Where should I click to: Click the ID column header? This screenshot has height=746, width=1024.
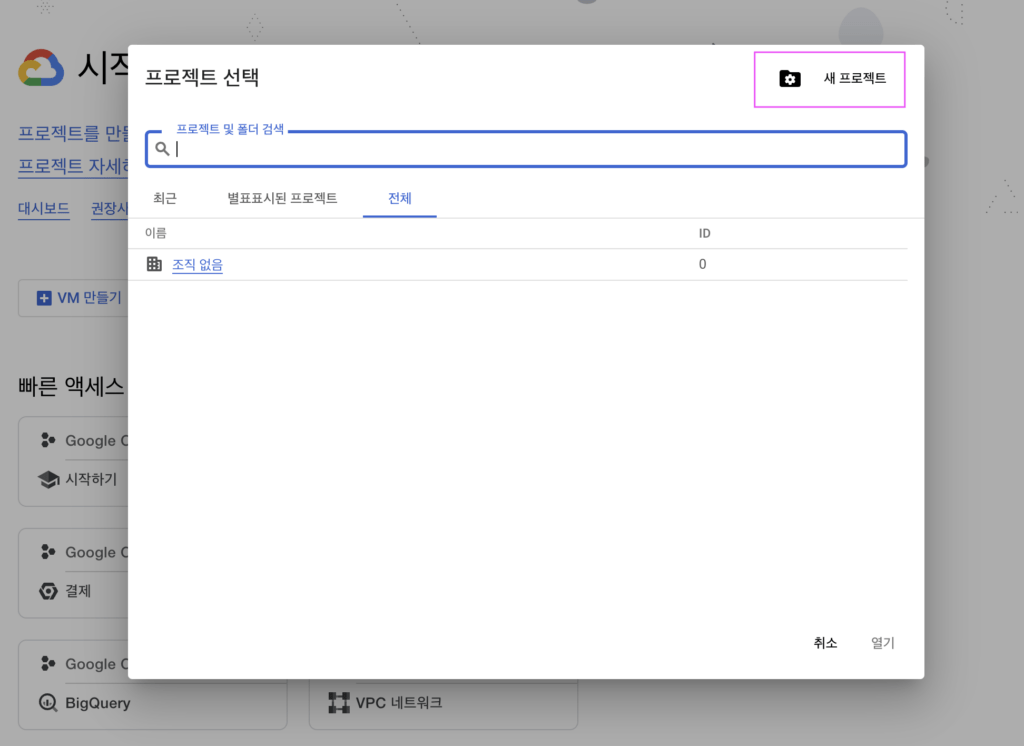coord(704,233)
